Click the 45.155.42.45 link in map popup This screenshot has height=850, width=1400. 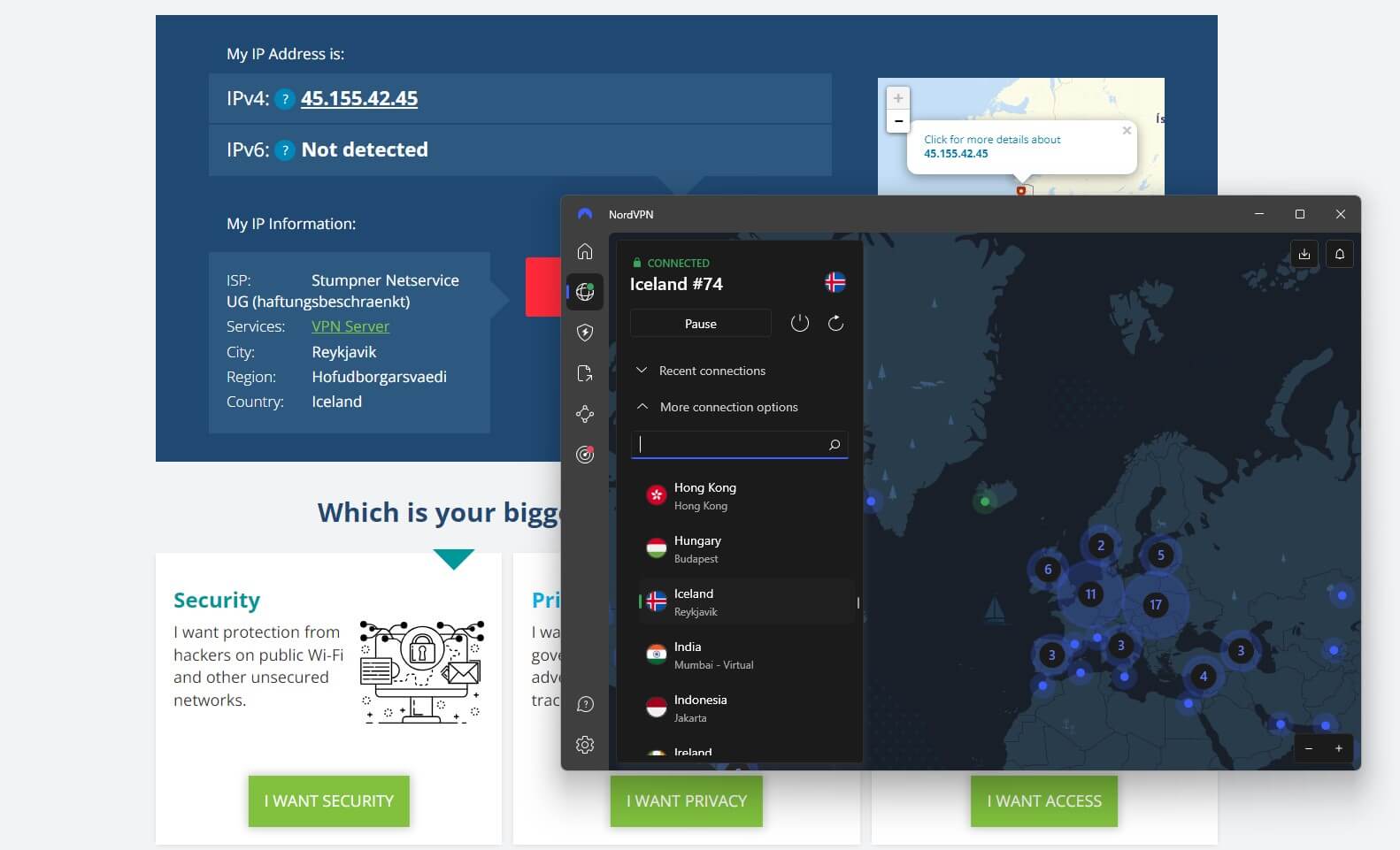pyautogui.click(x=956, y=154)
